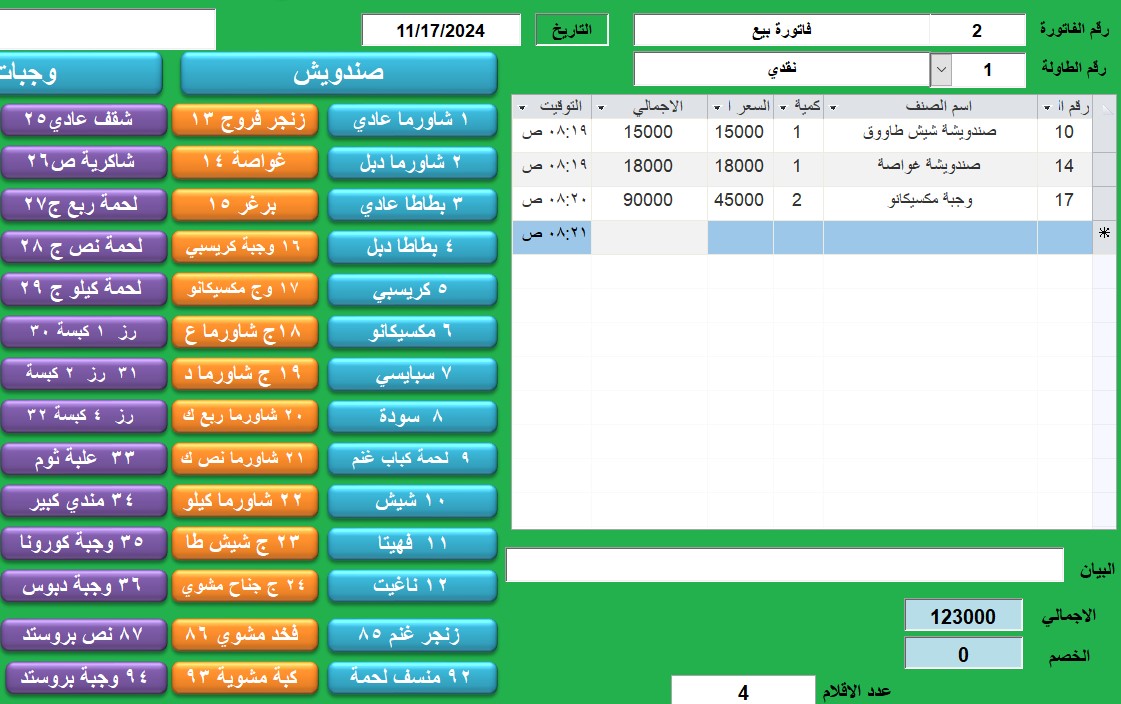Select the ١٧ وج مكسيكانو button

(245, 289)
